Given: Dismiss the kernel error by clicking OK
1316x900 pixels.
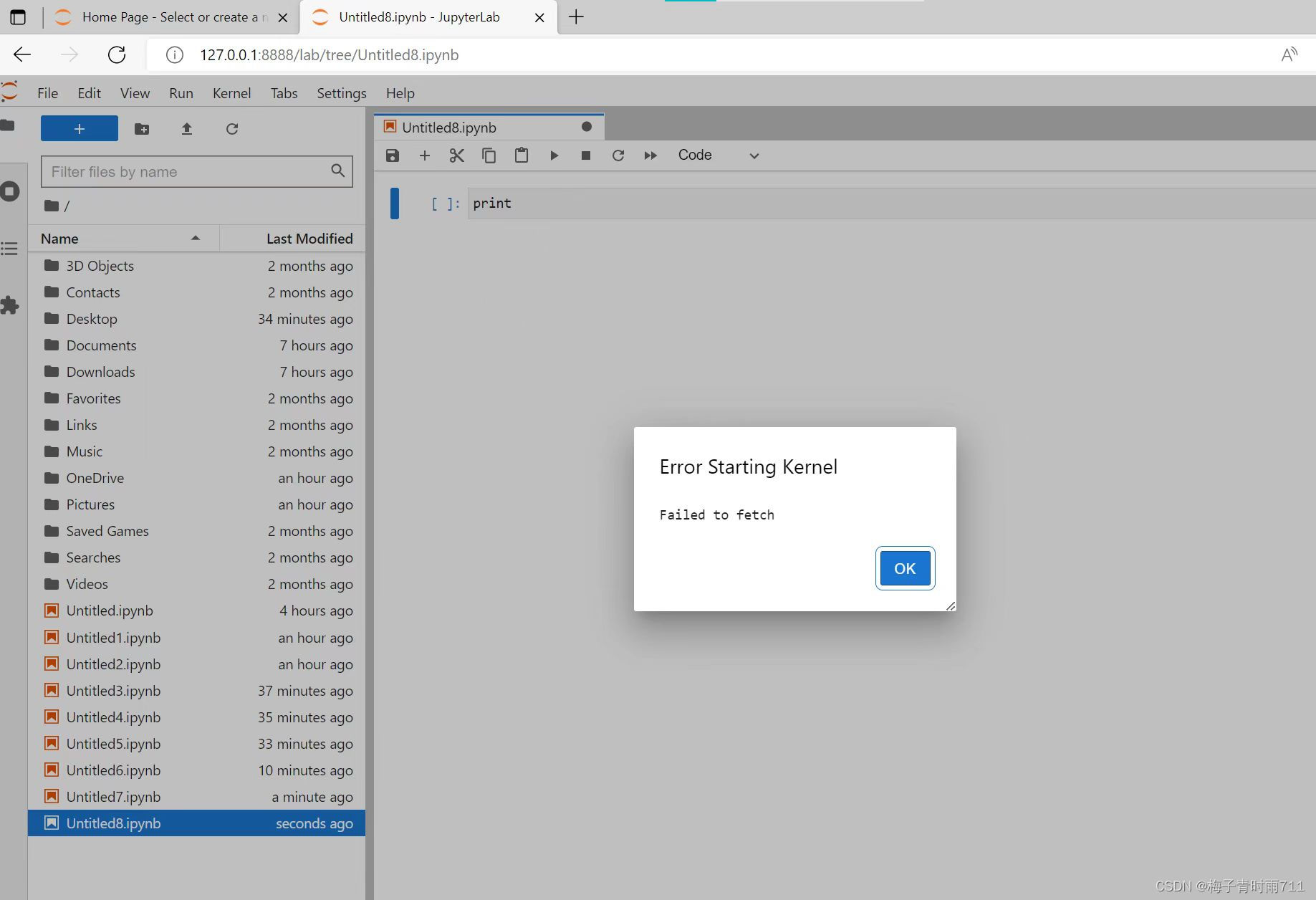Looking at the screenshot, I should pyautogui.click(x=904, y=568).
